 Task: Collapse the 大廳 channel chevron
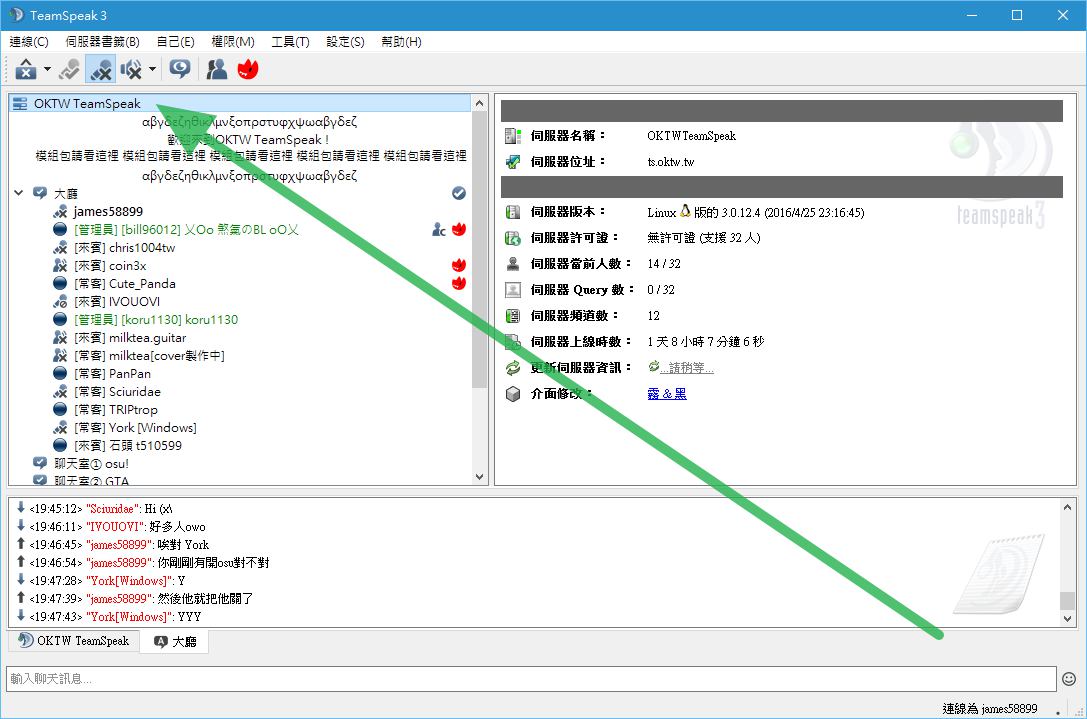pos(19,193)
